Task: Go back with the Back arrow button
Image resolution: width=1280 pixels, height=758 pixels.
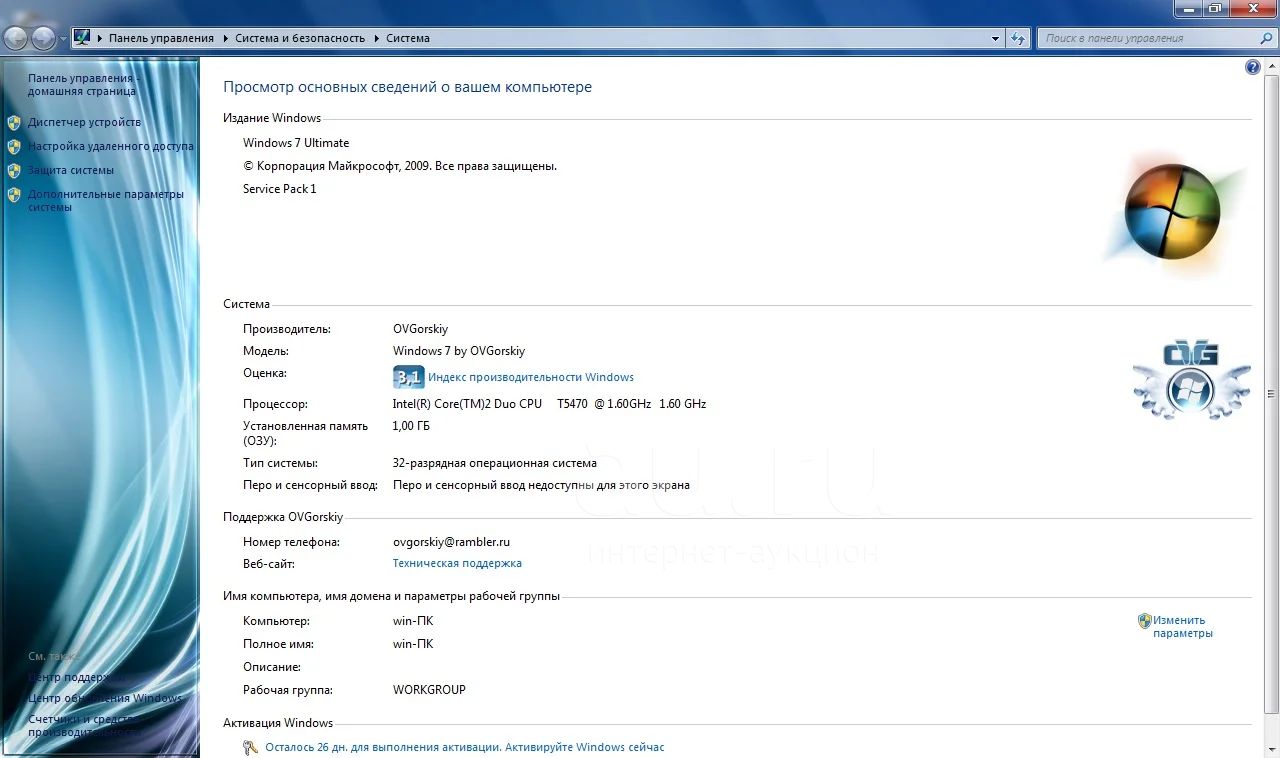Action: [16, 39]
